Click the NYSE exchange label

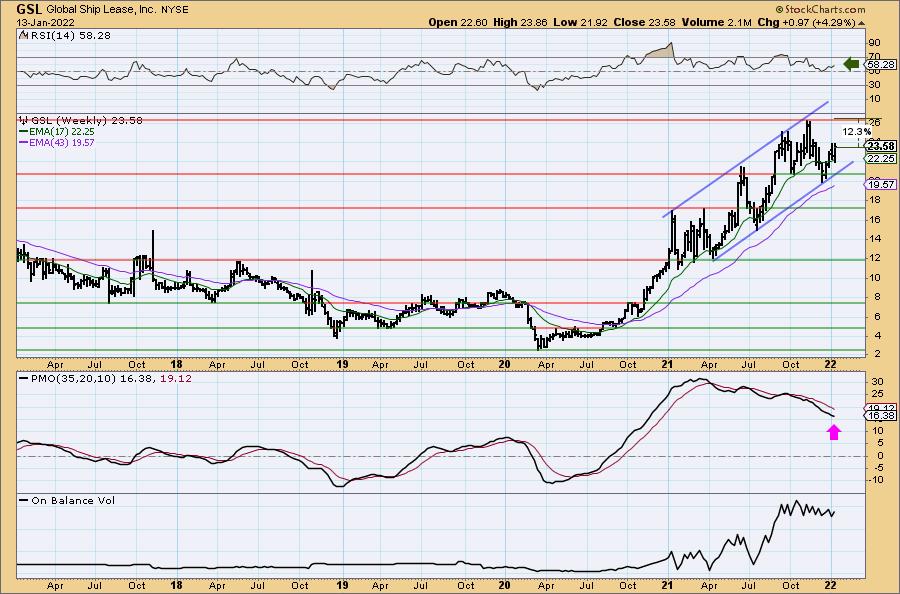tap(173, 10)
